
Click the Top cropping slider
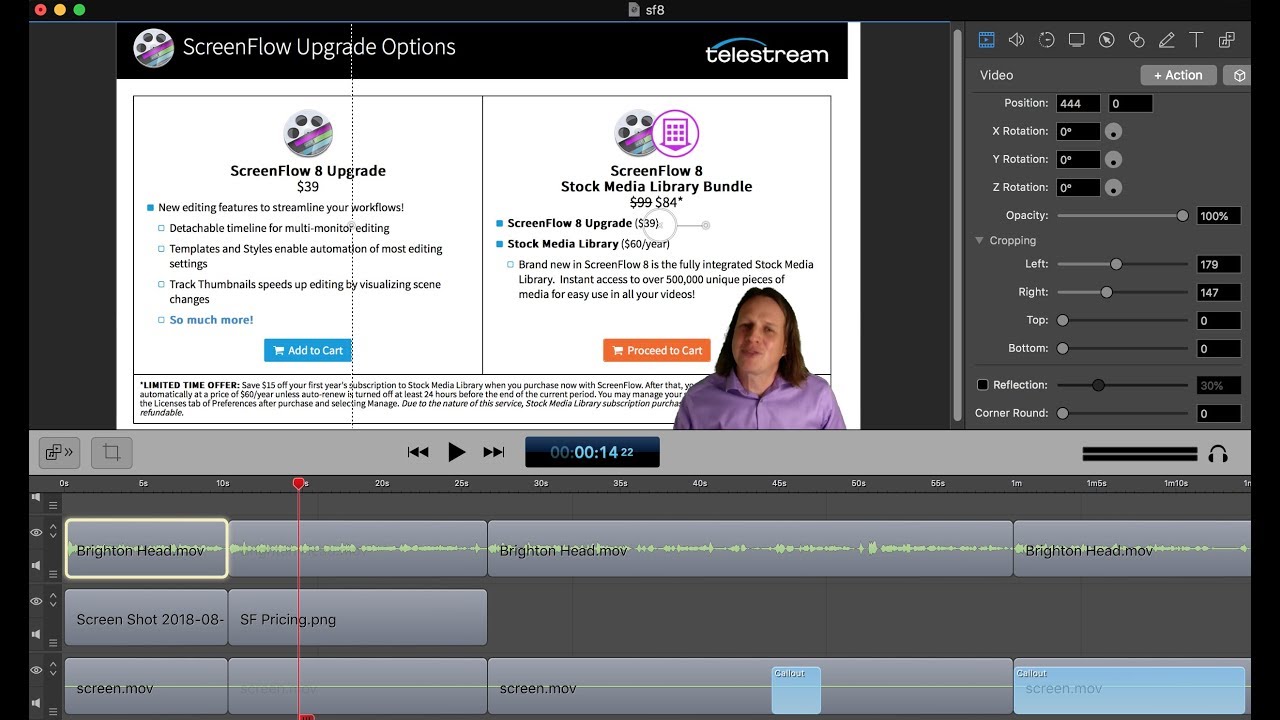(1123, 320)
